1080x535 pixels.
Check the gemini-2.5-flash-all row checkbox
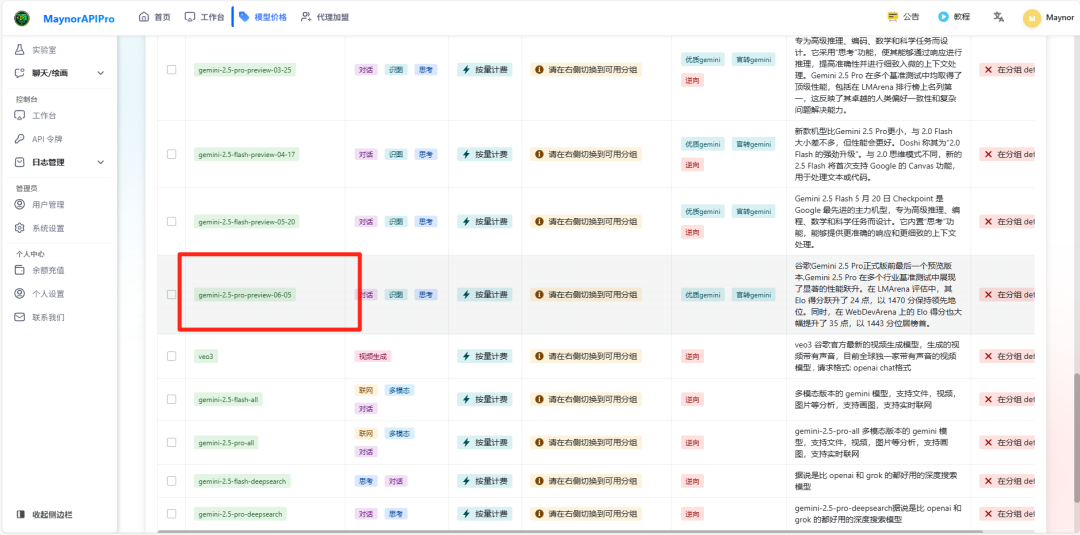[172, 399]
